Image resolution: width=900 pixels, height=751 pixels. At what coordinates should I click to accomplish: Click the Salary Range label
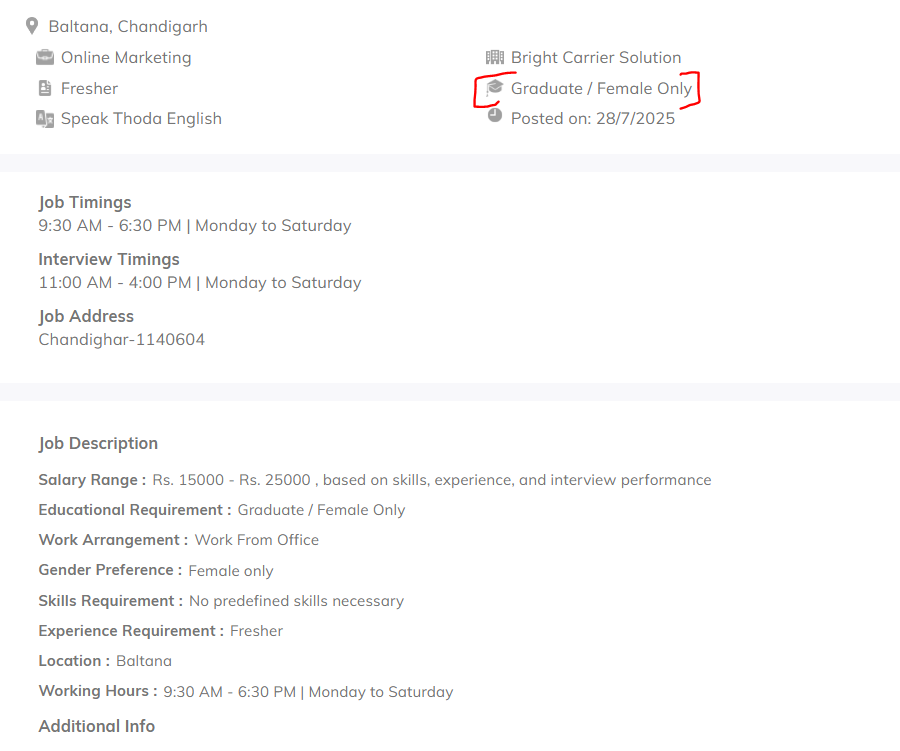(92, 480)
